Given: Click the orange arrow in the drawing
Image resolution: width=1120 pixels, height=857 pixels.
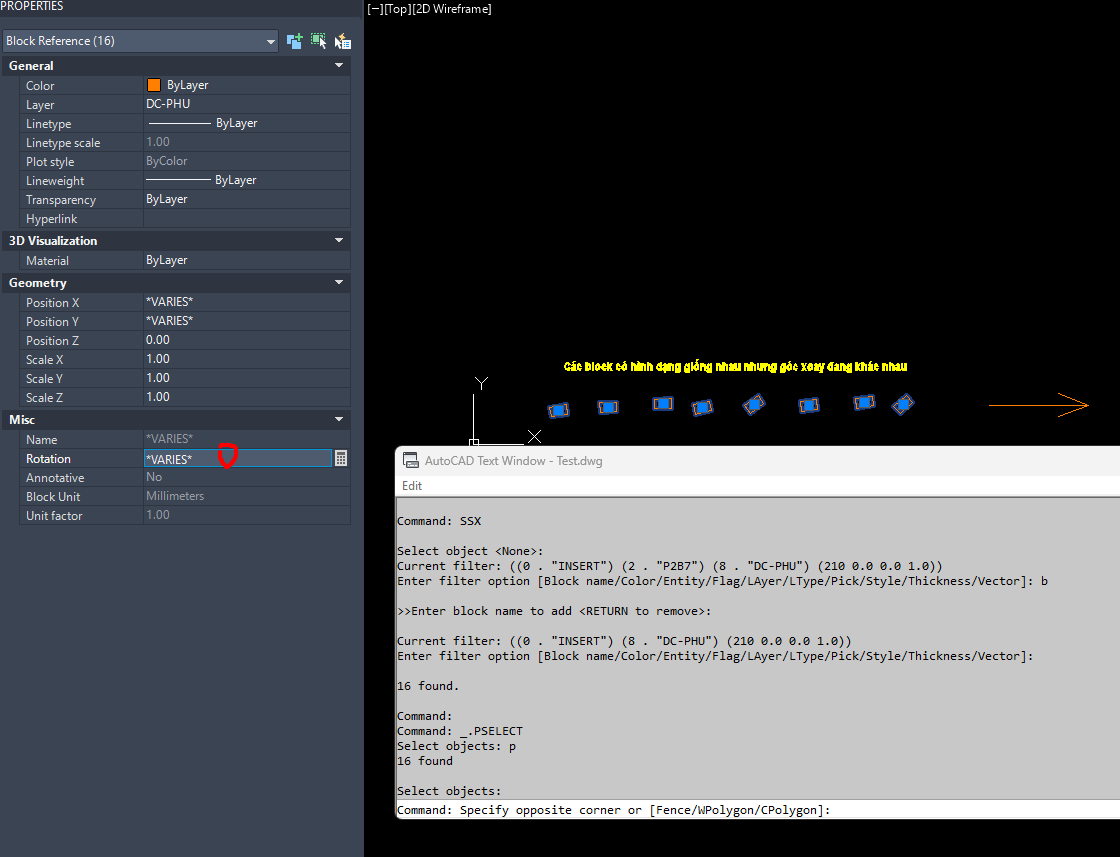Looking at the screenshot, I should coord(1038,405).
